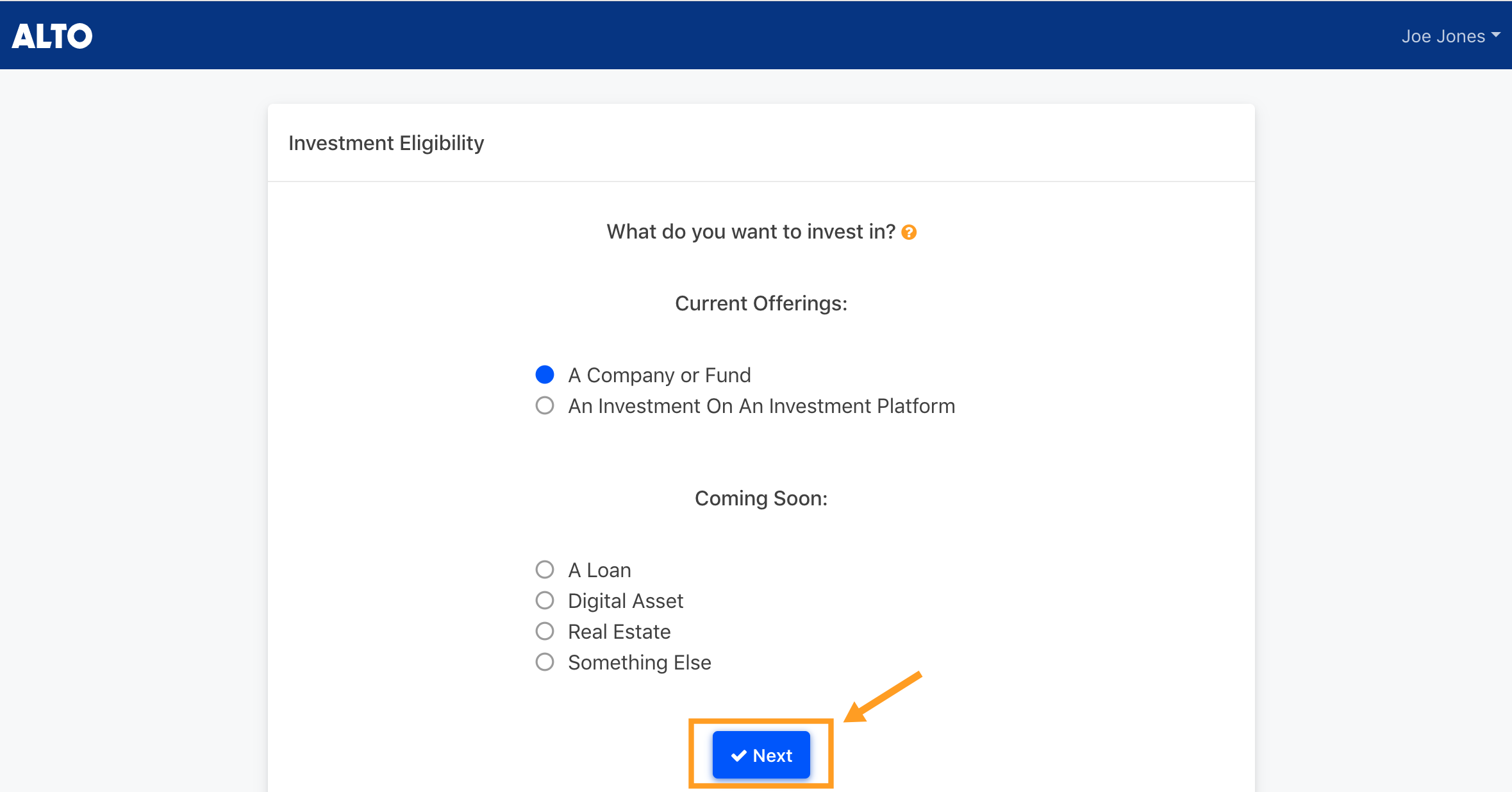Click the Joe Jones name text
Screen dimensions: 1512x792
[x=1443, y=37]
